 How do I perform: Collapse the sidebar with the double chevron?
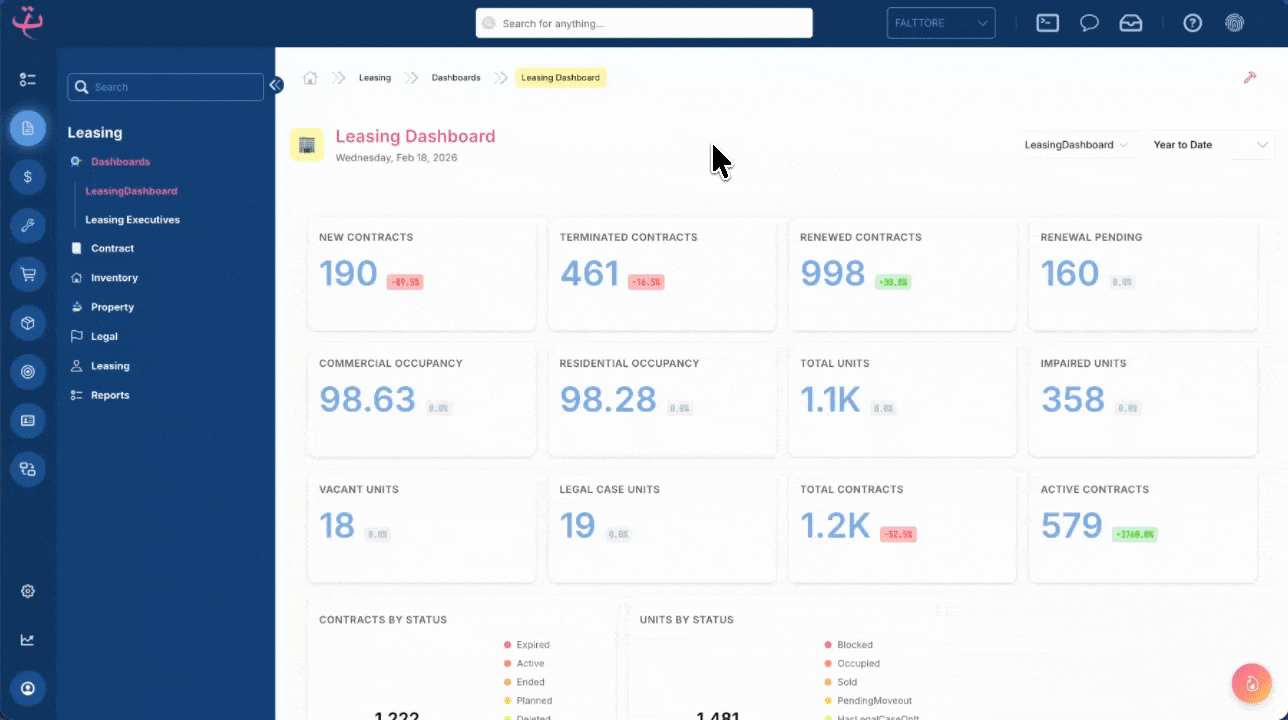(276, 85)
